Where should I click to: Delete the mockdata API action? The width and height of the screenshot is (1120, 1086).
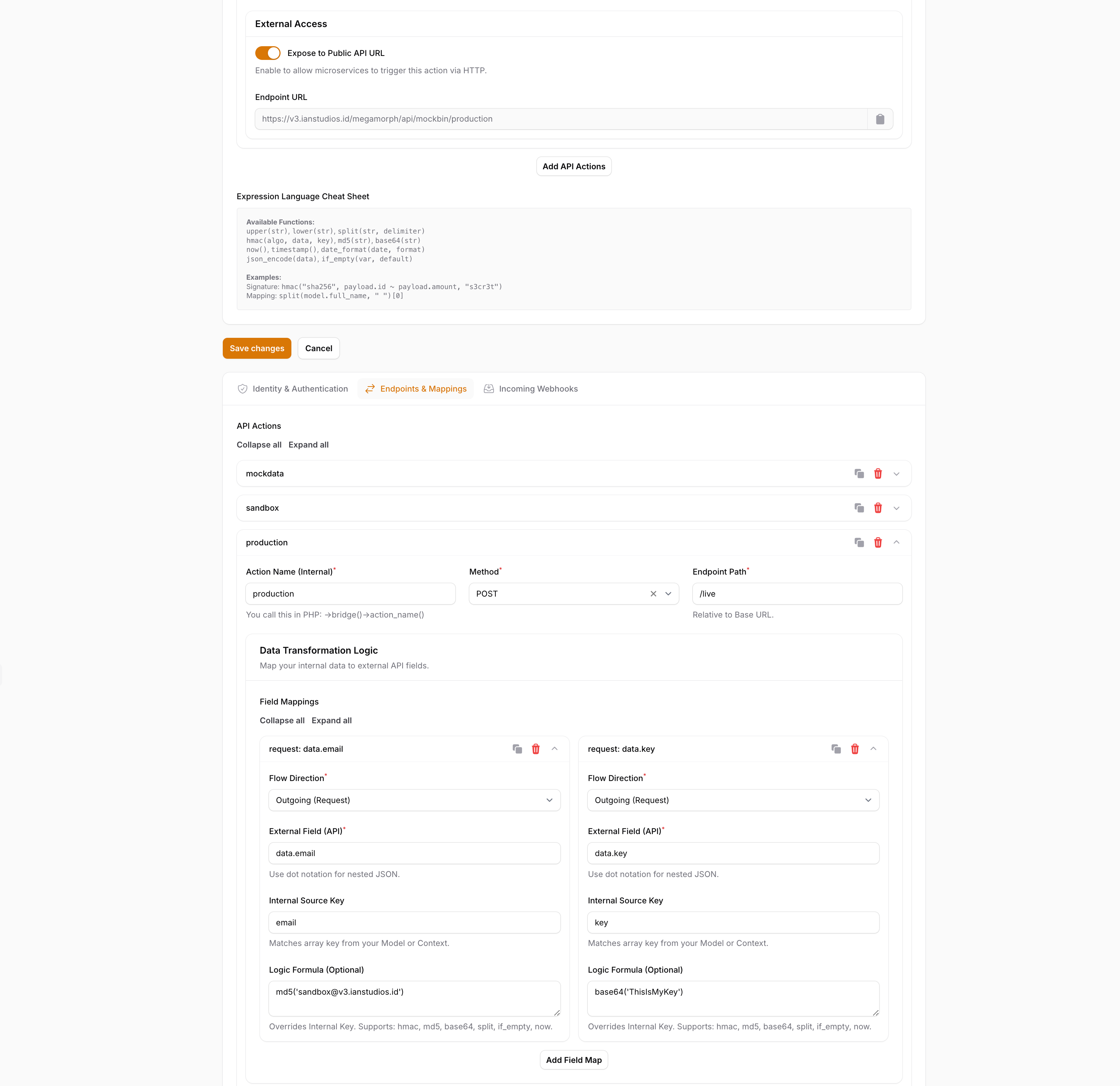pos(878,473)
